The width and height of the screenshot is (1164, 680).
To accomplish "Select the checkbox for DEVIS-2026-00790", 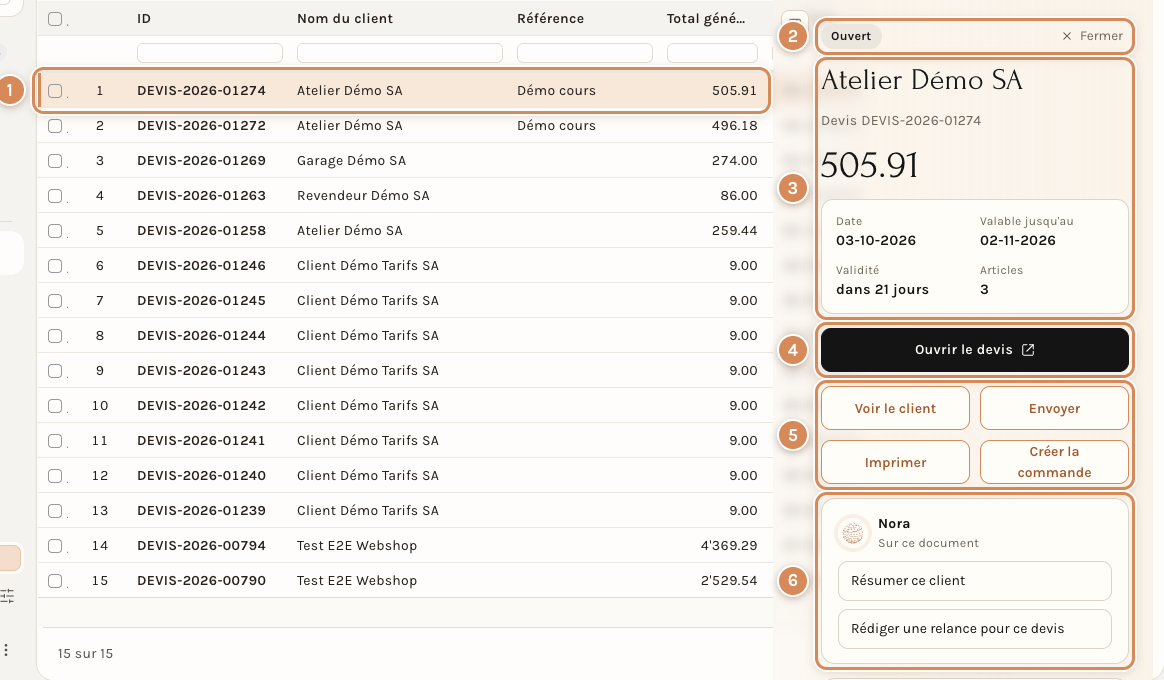I will click(x=55, y=581).
